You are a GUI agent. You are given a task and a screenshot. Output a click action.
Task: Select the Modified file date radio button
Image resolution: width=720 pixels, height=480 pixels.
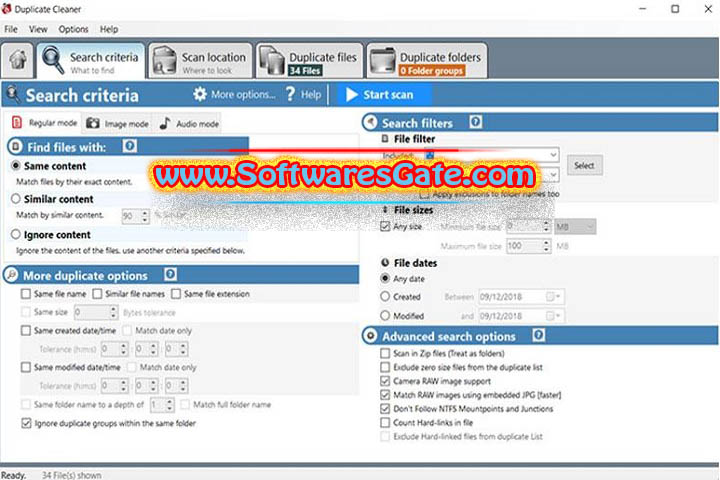tap(385, 316)
